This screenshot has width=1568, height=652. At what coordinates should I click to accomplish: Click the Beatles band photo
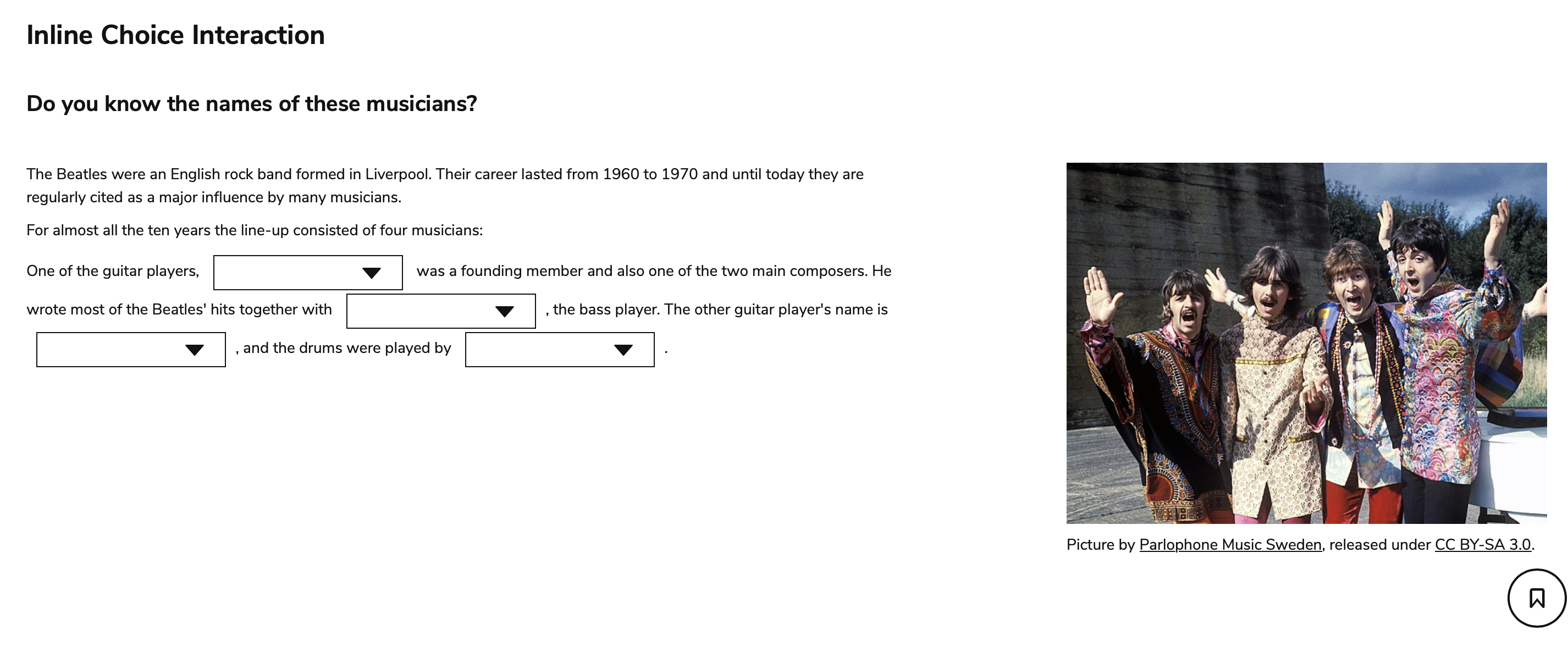pyautogui.click(x=1306, y=342)
